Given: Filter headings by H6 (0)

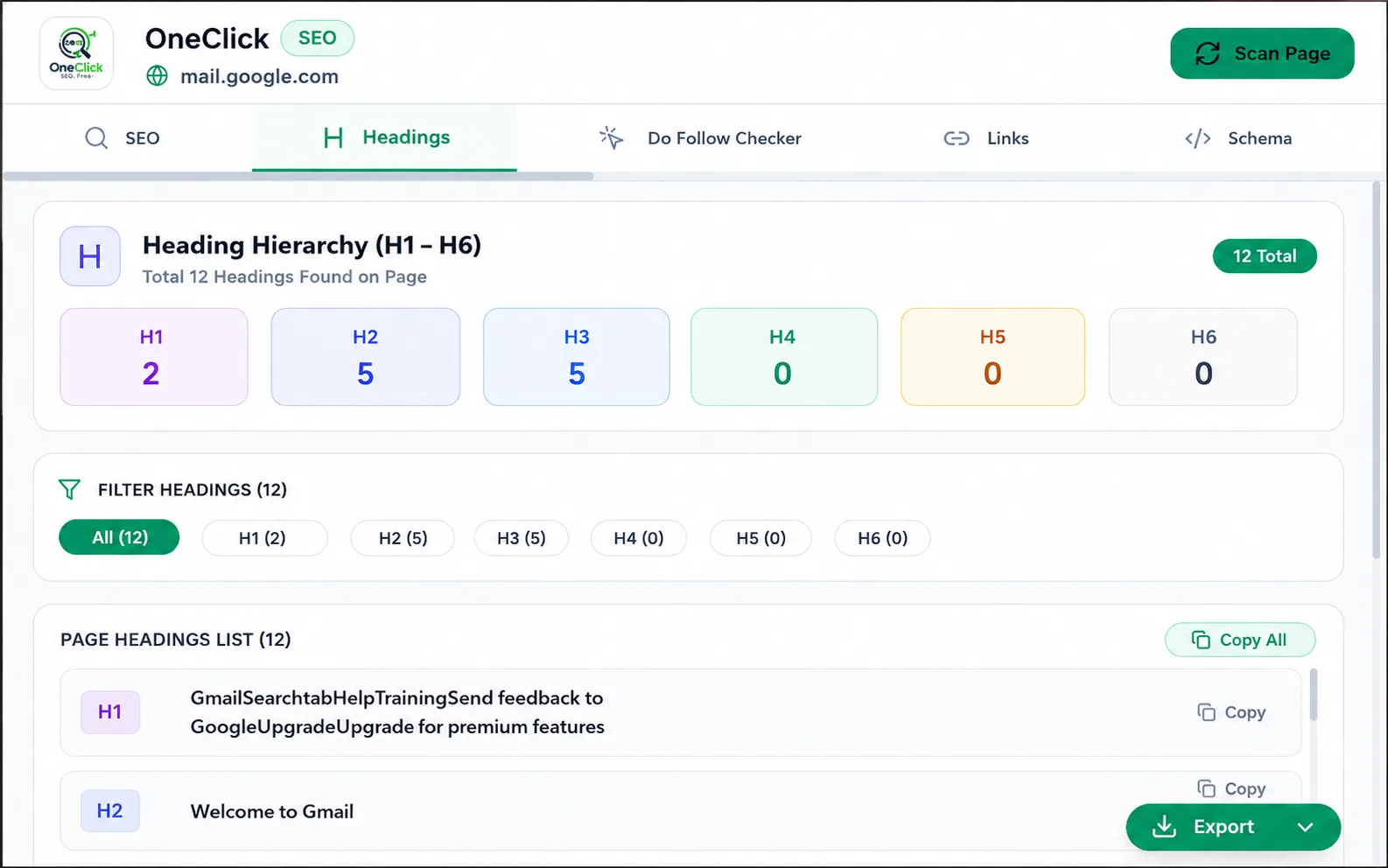Looking at the screenshot, I should 882,538.
